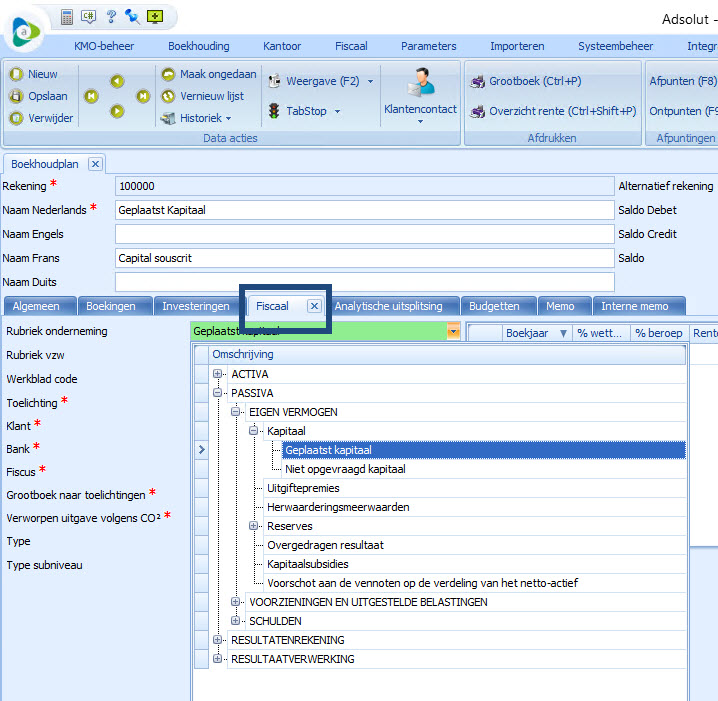The width and height of the screenshot is (718, 701).
Task: Click the blue question mark help icon
Action: tap(110, 17)
